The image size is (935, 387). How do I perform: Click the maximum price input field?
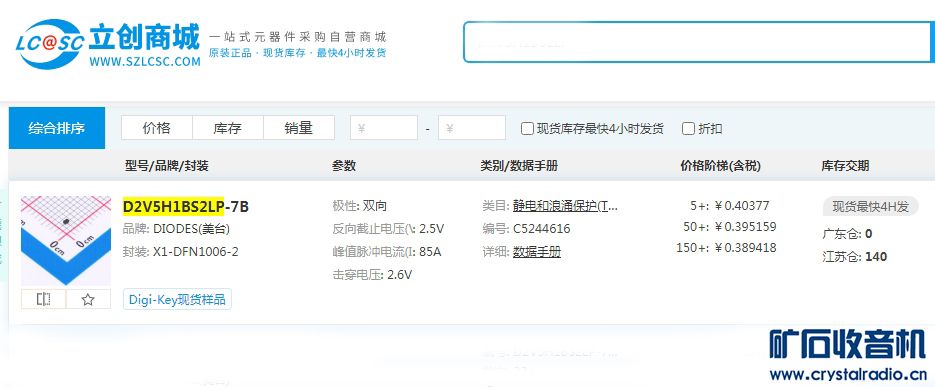pos(472,128)
